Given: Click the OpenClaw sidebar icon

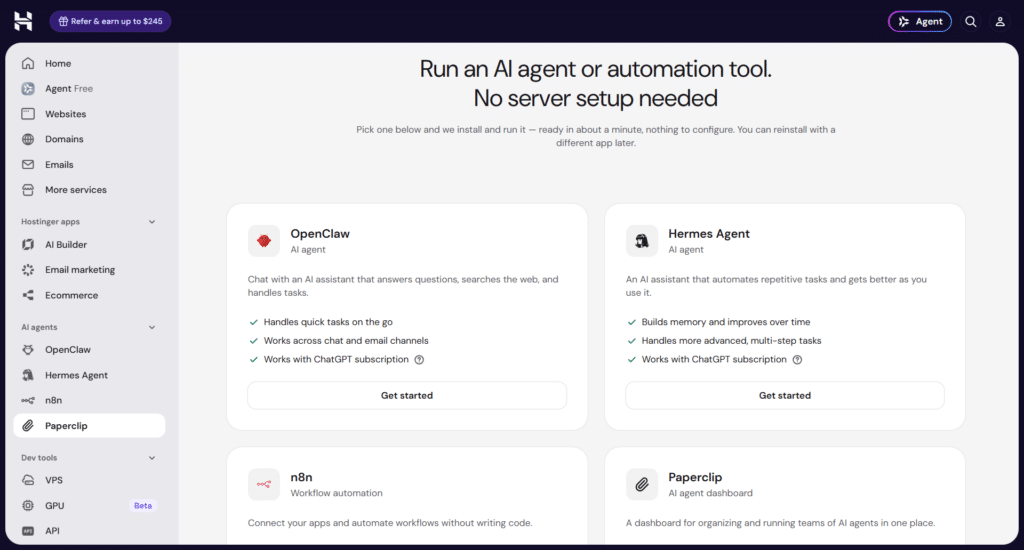Looking at the screenshot, I should (28, 350).
